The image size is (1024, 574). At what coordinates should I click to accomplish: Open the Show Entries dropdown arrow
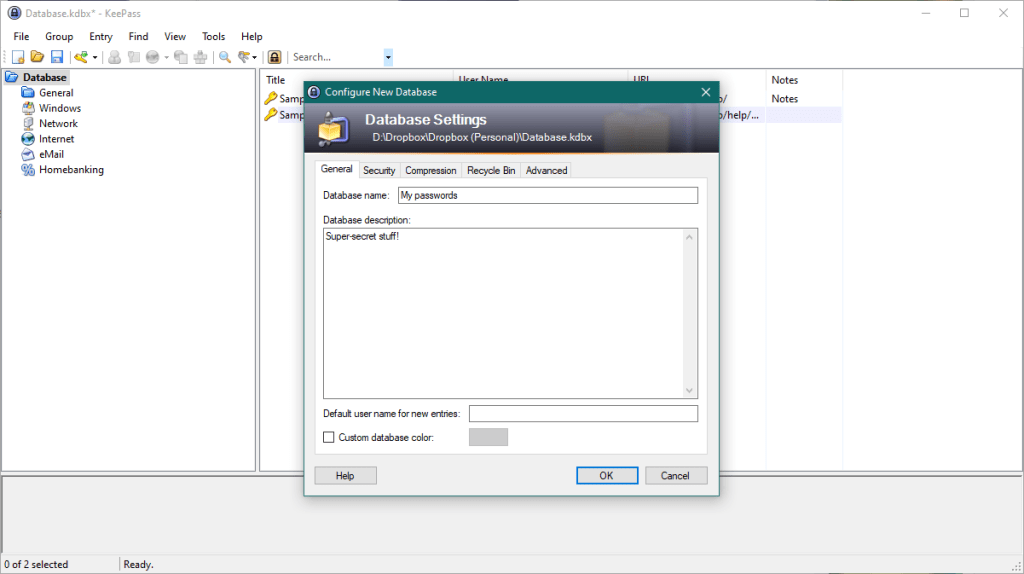tap(255, 57)
